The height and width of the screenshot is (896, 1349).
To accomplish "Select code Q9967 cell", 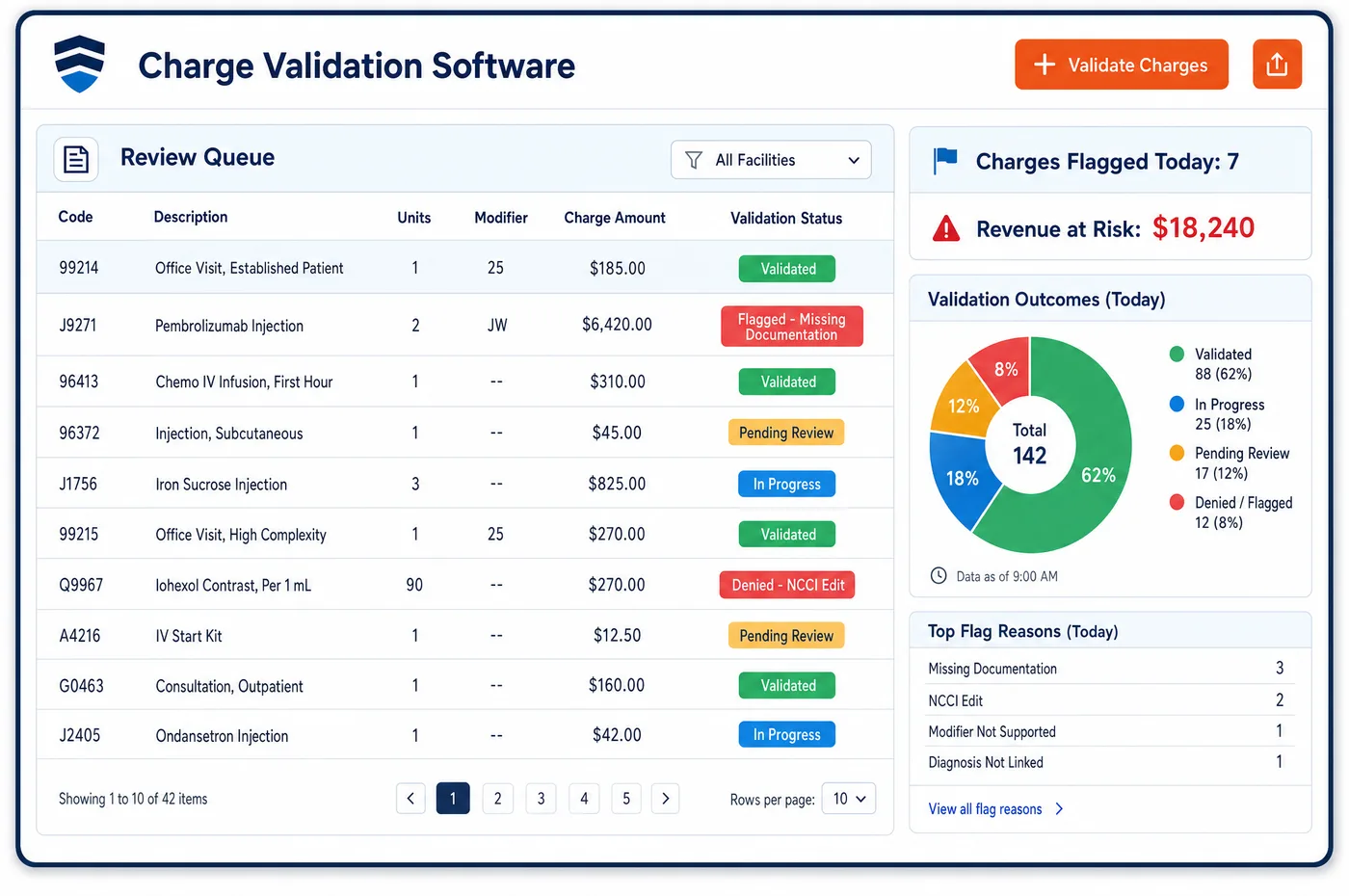I will (x=81, y=585).
